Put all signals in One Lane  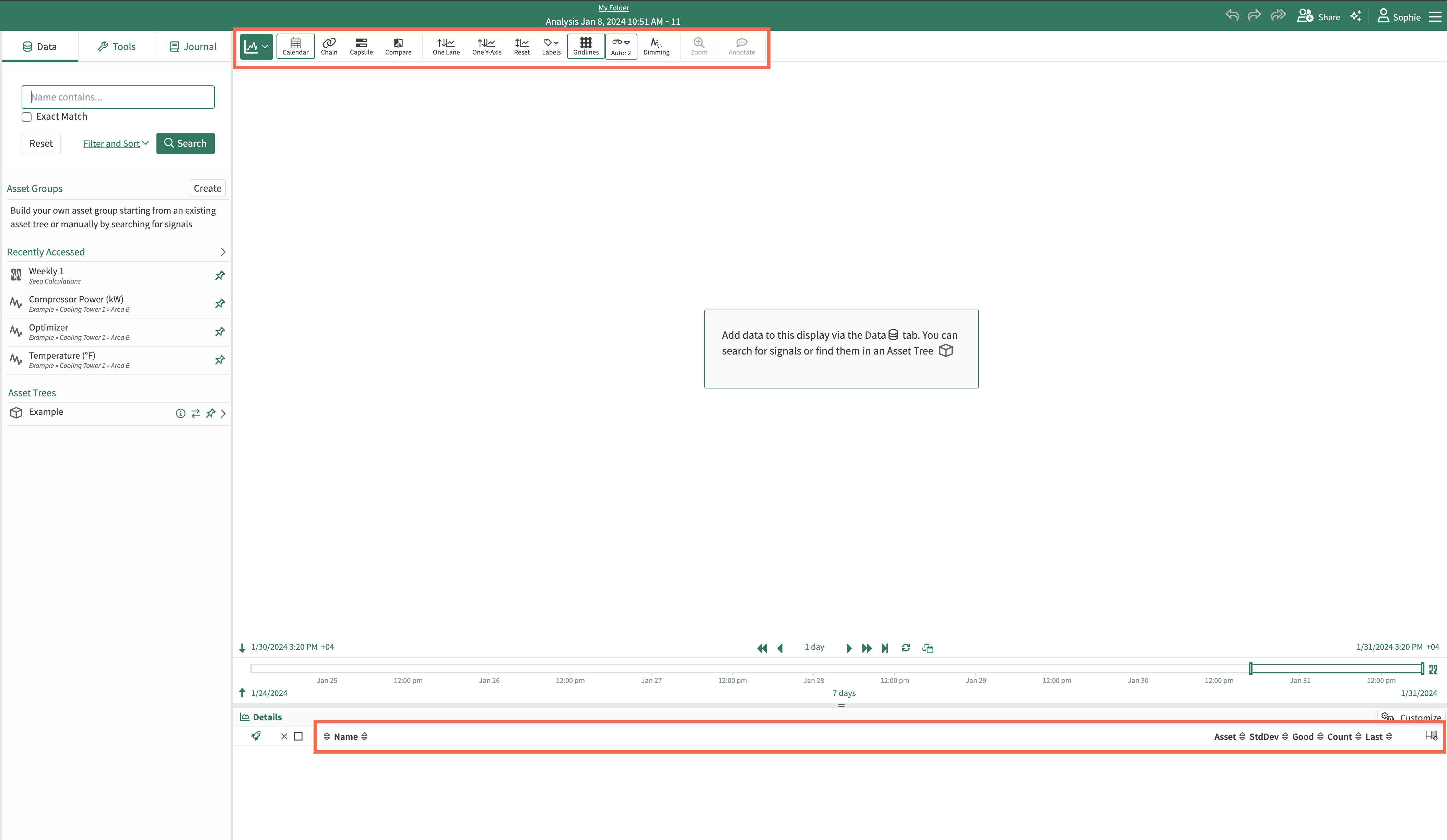[446, 46]
